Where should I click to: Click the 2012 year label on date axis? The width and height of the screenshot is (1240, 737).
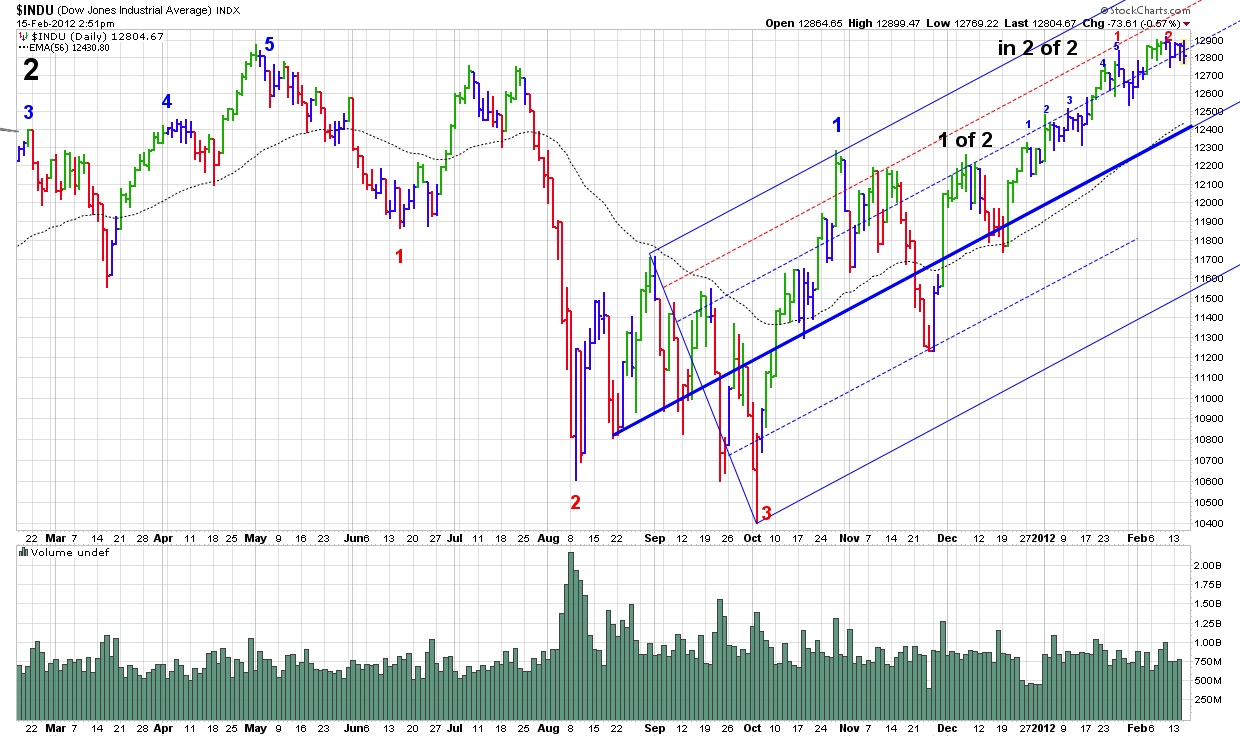pyautogui.click(x=1044, y=537)
